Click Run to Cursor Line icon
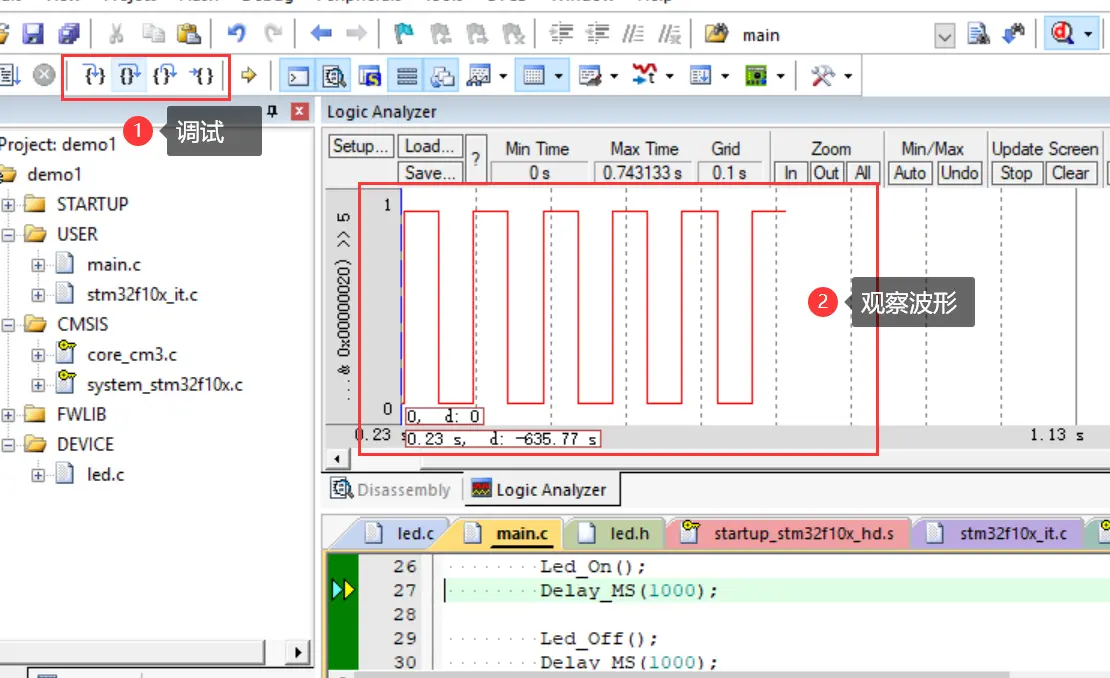Screen dimensions: 1110x678 click(201, 75)
